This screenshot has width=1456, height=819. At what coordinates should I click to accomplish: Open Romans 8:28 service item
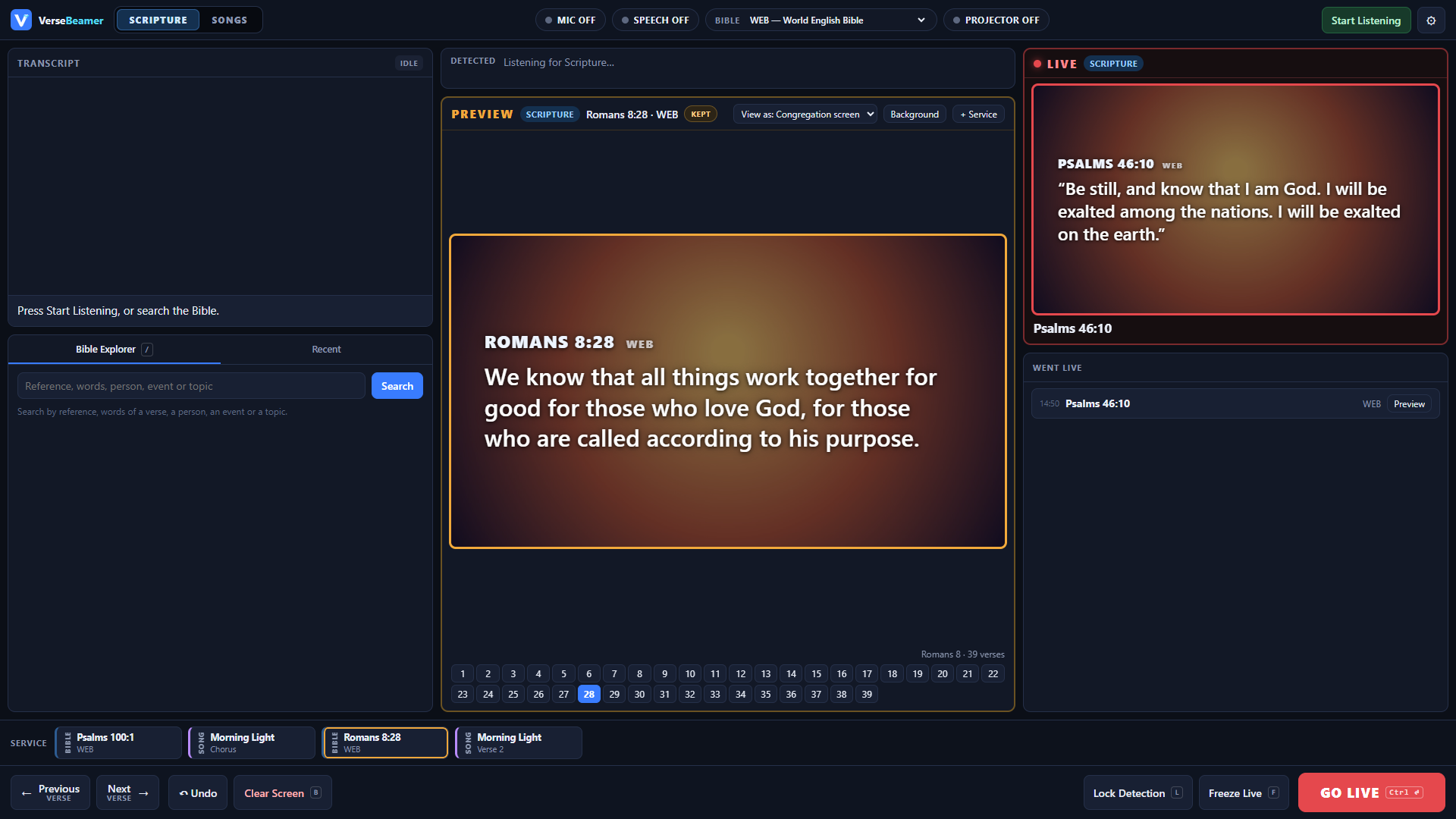tap(385, 743)
